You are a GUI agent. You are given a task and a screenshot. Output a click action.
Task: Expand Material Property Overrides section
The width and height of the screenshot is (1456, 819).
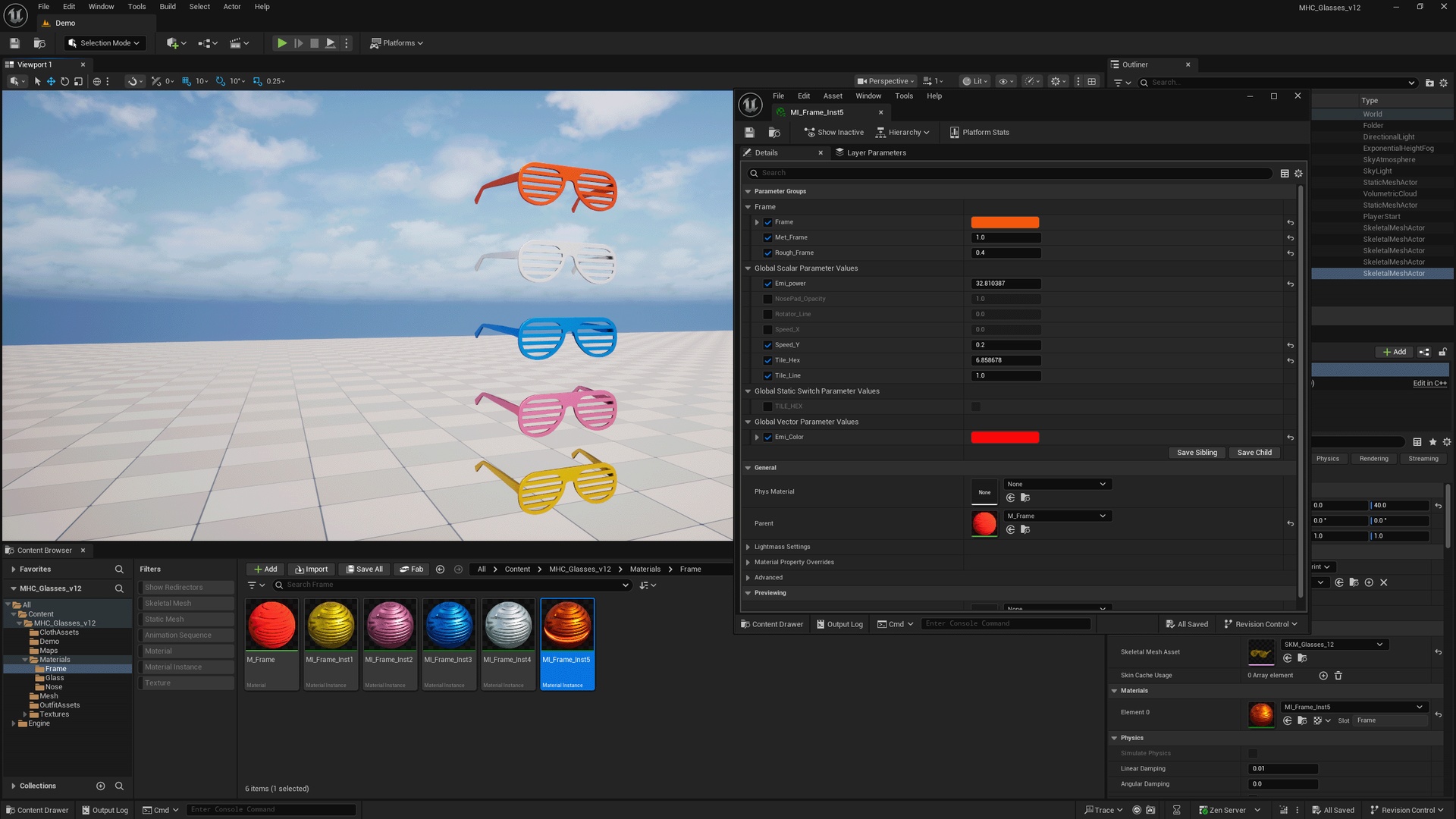pos(748,562)
